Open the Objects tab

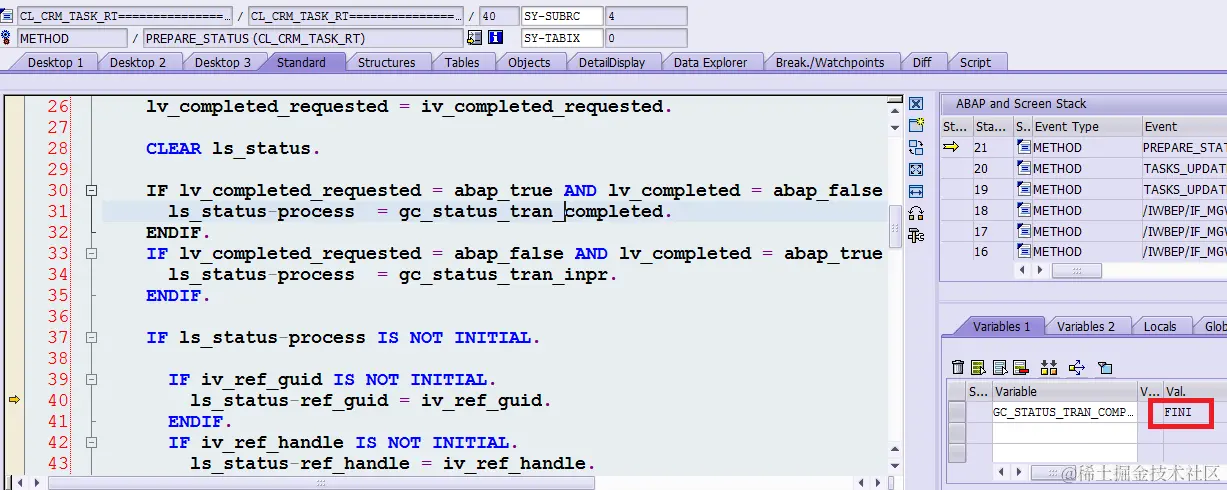pyautogui.click(x=529, y=62)
